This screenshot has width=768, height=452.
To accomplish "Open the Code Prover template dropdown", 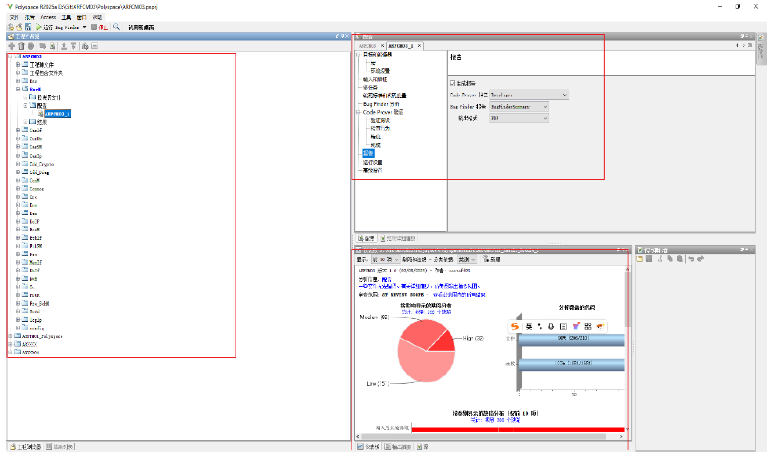I will (564, 94).
